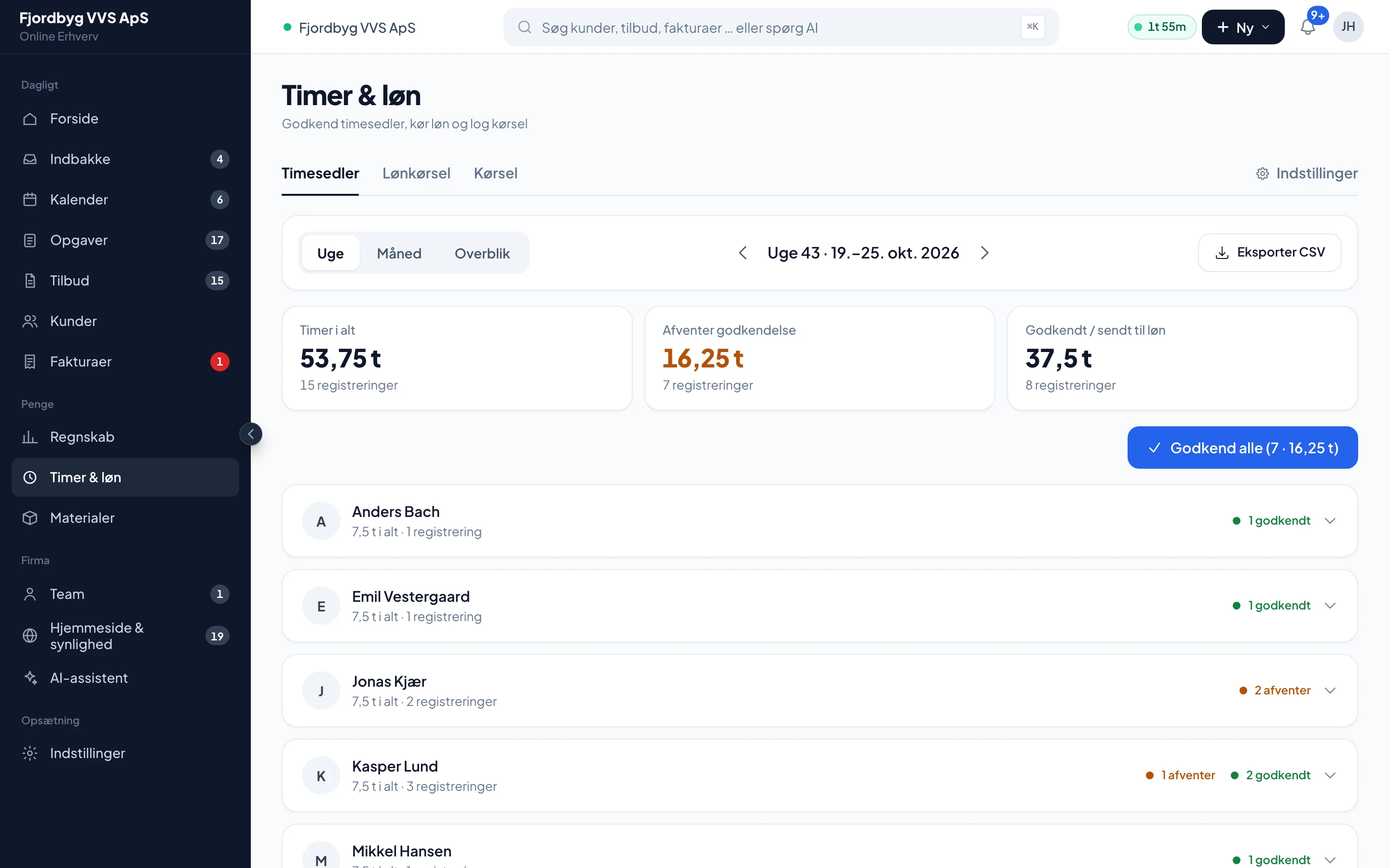Open Materialer box icon
The width and height of the screenshot is (1389, 868).
tap(30, 518)
